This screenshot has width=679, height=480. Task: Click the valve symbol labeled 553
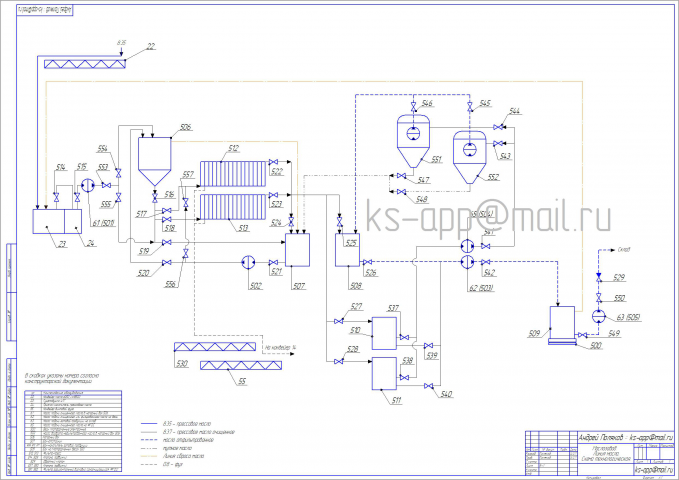(x=106, y=185)
